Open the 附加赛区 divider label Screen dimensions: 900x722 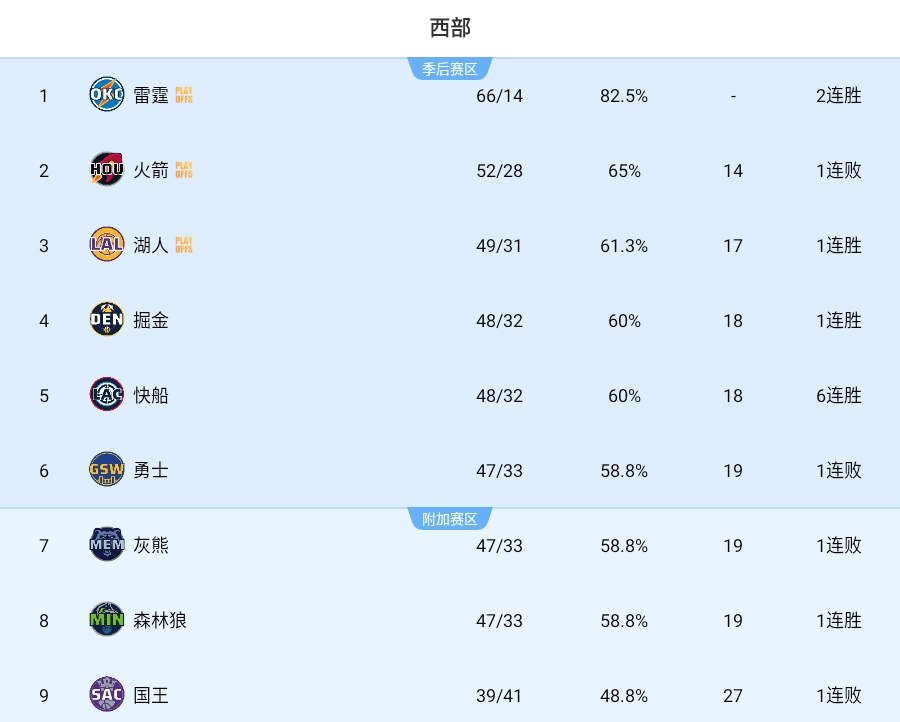(x=450, y=518)
